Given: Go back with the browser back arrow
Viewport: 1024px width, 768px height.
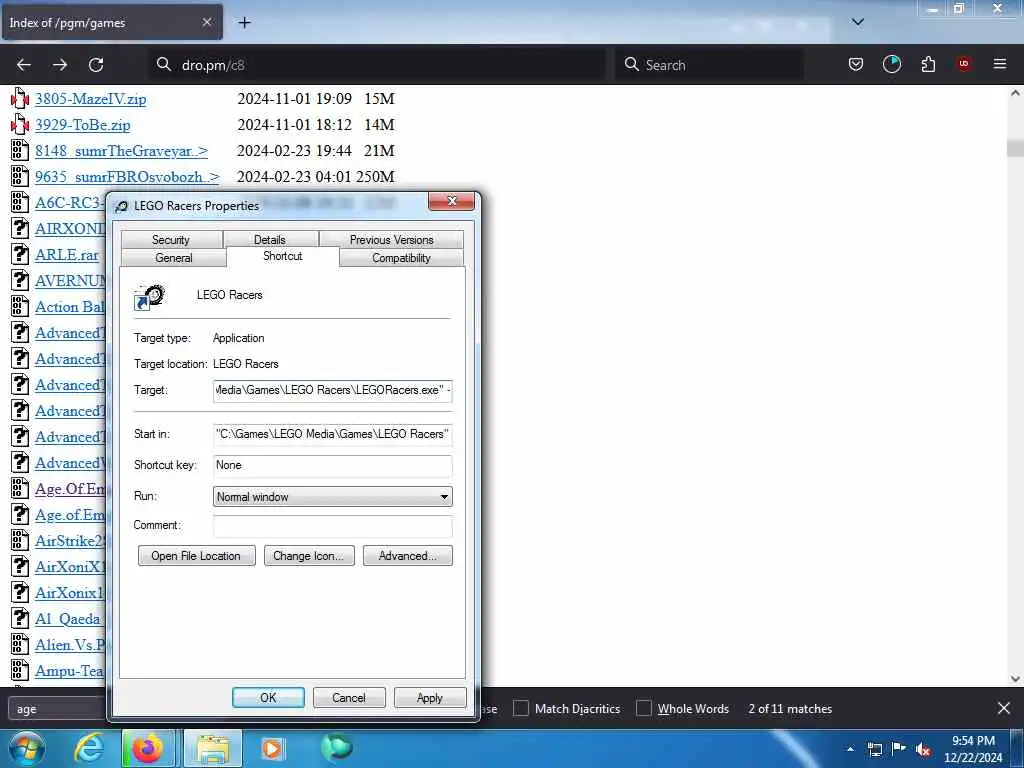Looking at the screenshot, I should 24,65.
